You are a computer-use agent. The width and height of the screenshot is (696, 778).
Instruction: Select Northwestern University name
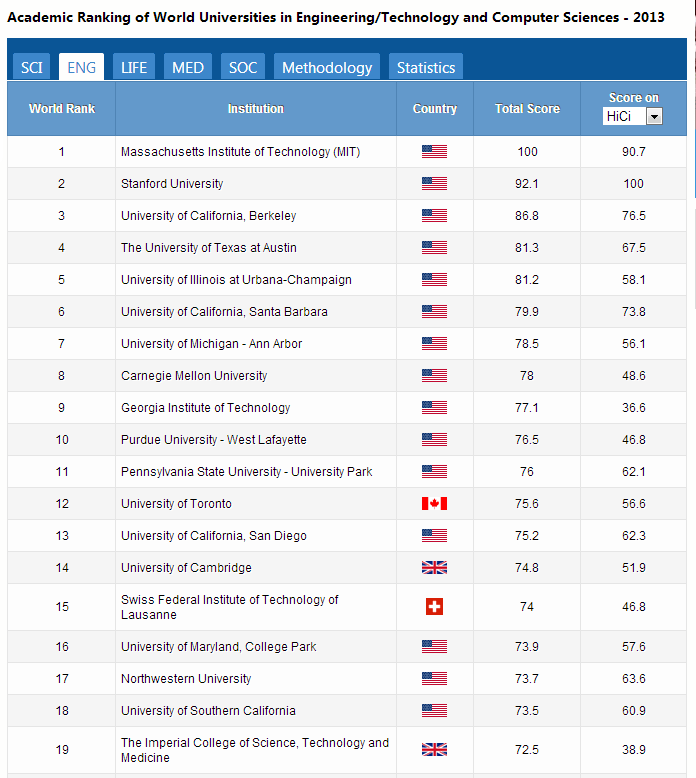[x=186, y=679]
